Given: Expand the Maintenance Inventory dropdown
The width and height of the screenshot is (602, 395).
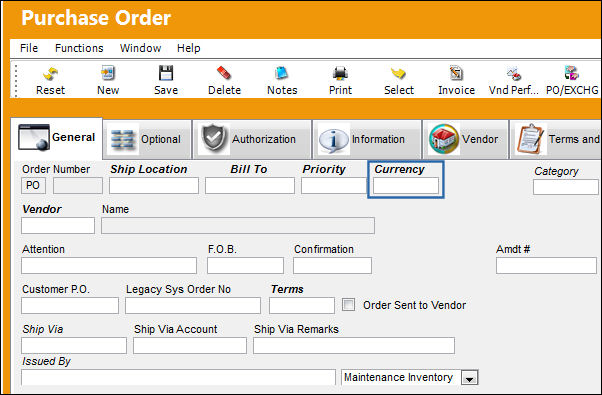Looking at the screenshot, I should coord(470,378).
